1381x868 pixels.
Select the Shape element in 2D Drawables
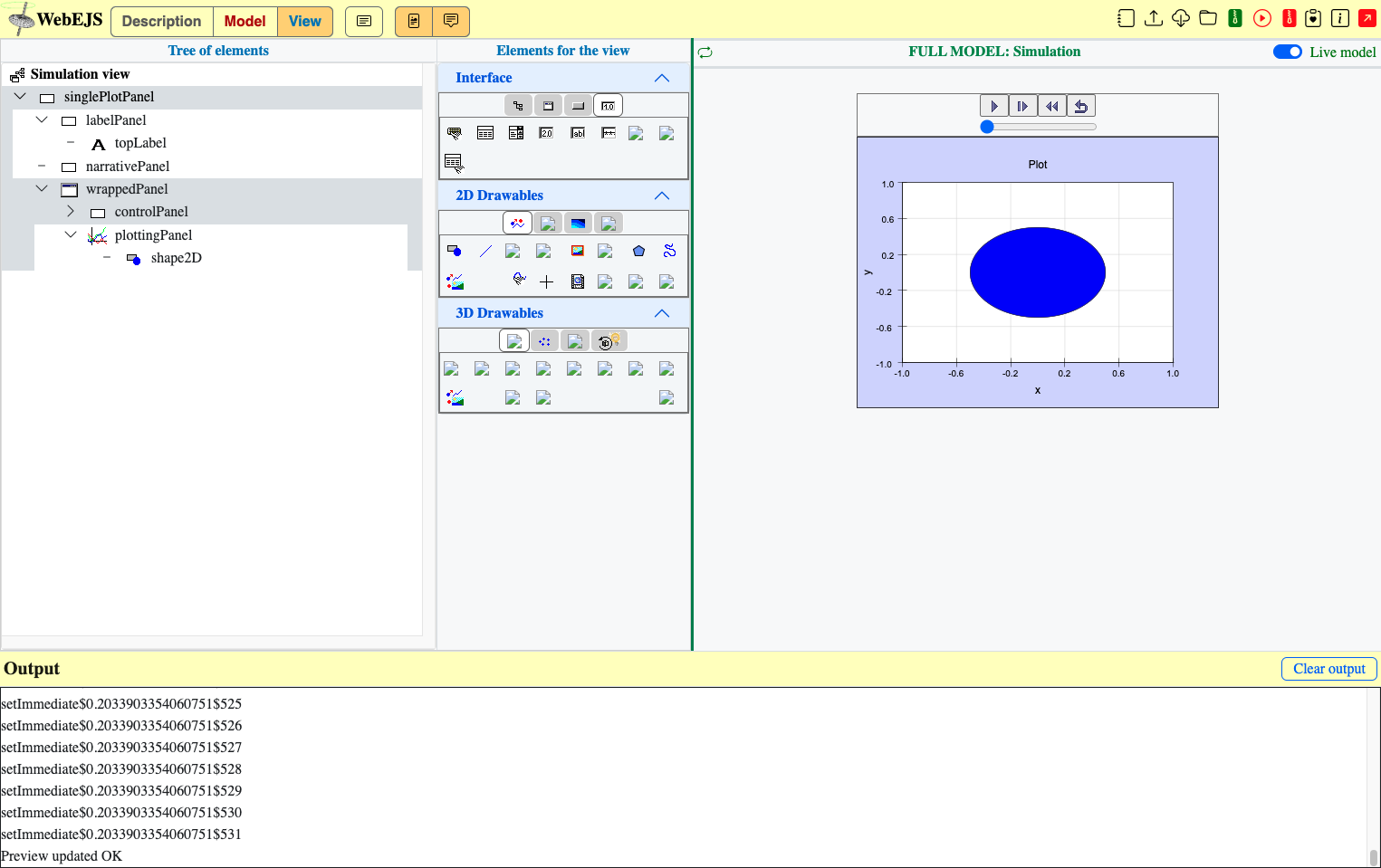tap(455, 251)
